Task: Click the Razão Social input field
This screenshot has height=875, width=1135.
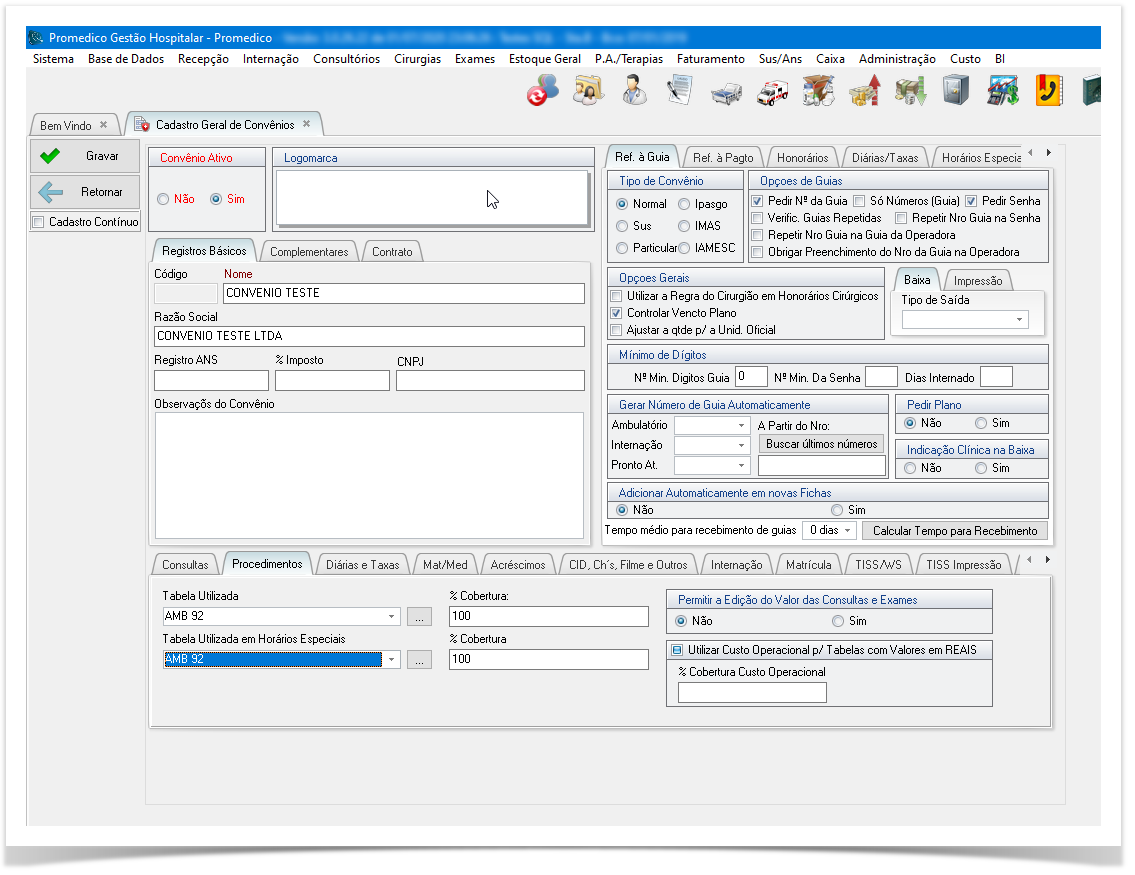Action: [369, 336]
